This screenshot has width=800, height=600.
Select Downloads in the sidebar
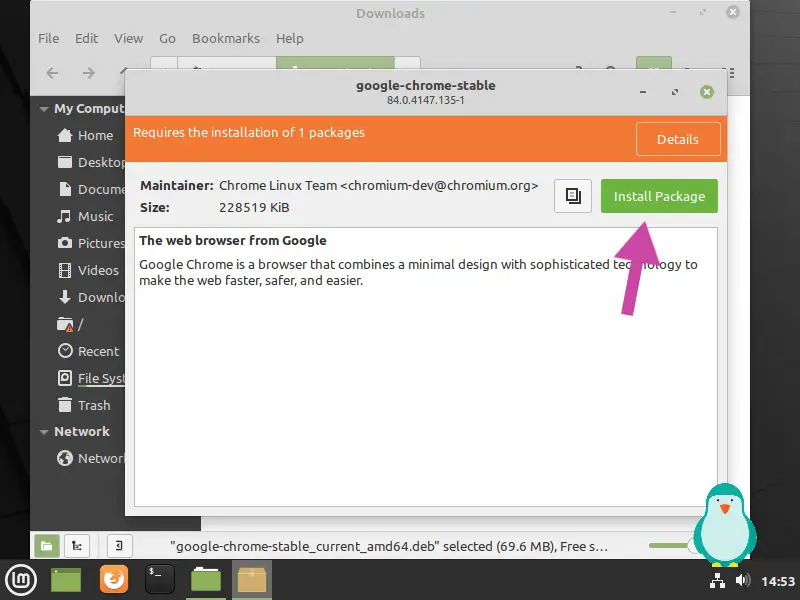point(90,297)
